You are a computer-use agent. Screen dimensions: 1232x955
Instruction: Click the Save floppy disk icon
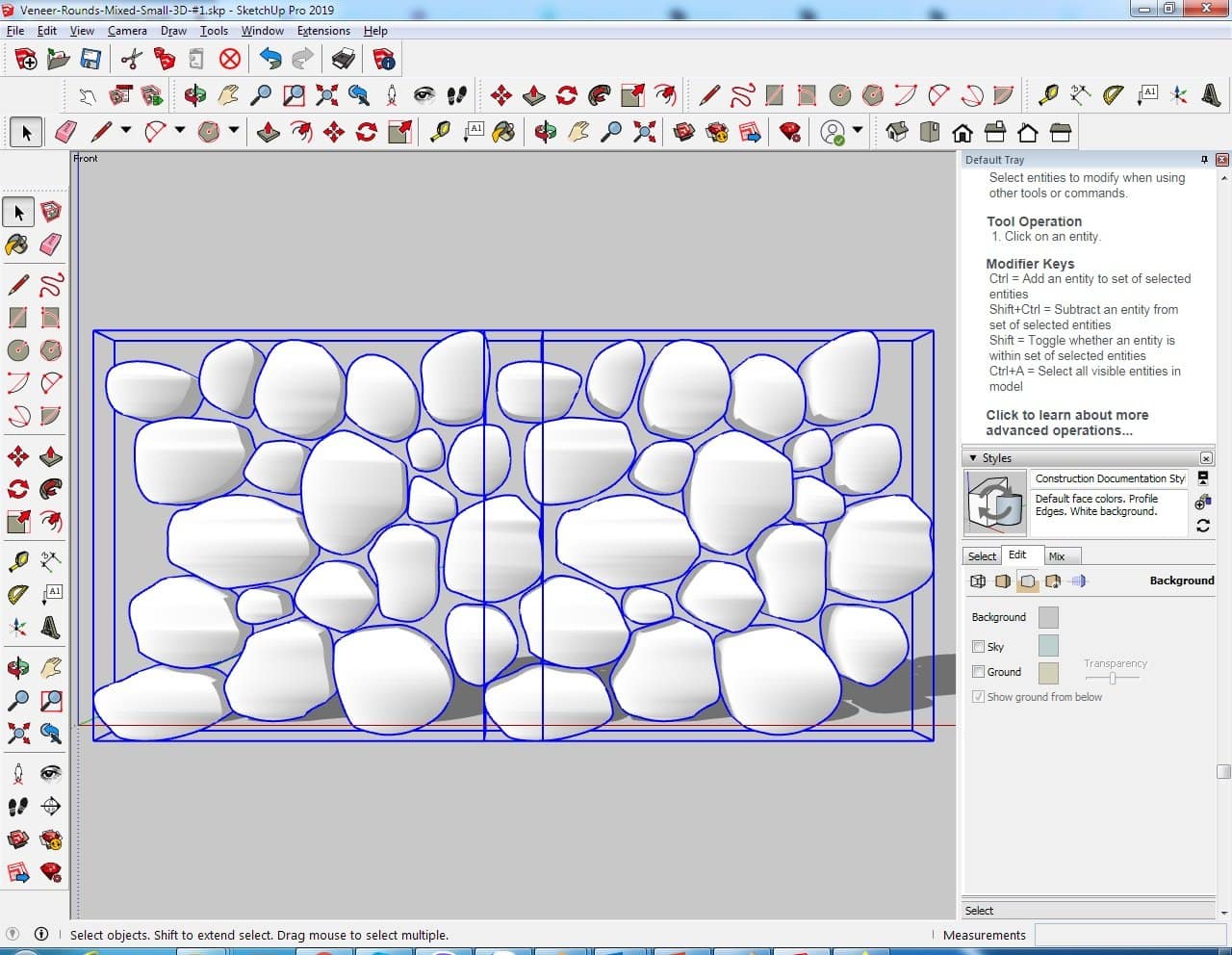tap(90, 60)
